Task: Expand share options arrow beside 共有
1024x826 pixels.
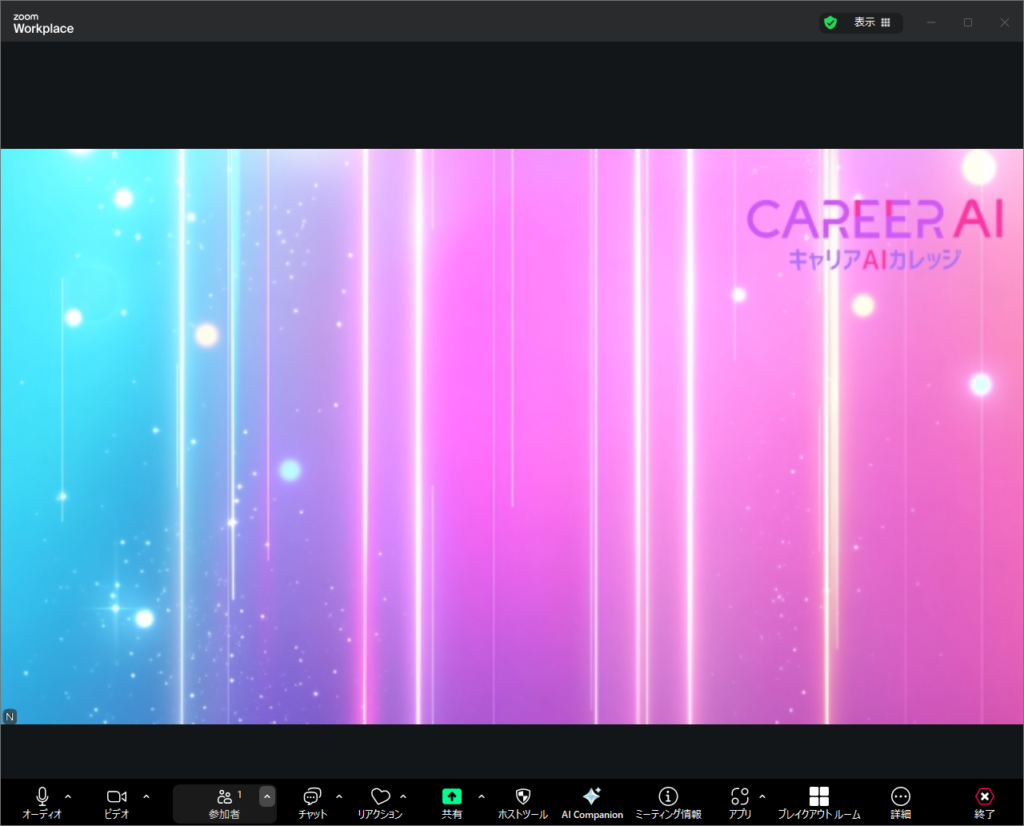Action: [x=481, y=797]
